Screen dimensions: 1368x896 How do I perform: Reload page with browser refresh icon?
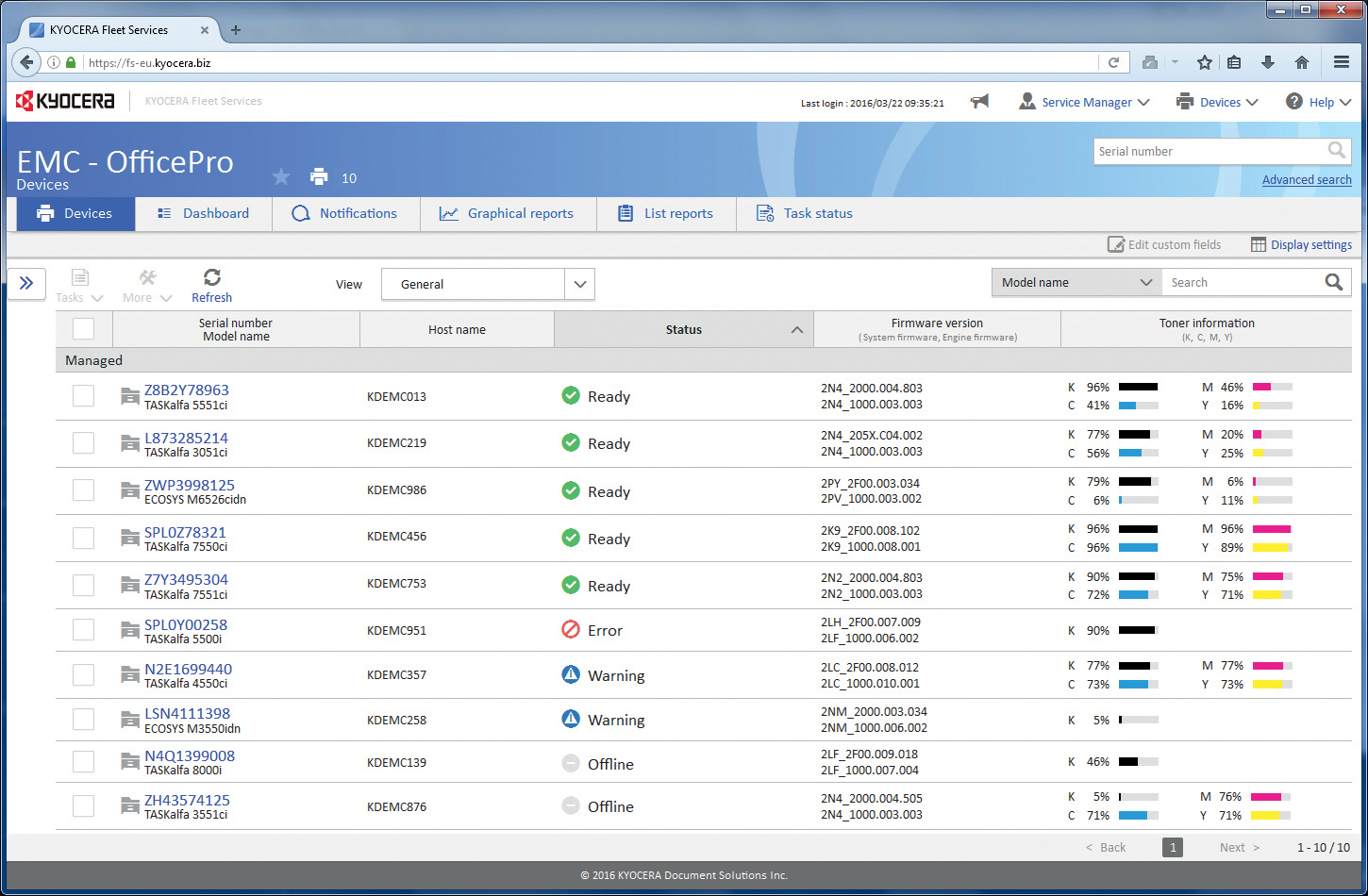point(1113,62)
